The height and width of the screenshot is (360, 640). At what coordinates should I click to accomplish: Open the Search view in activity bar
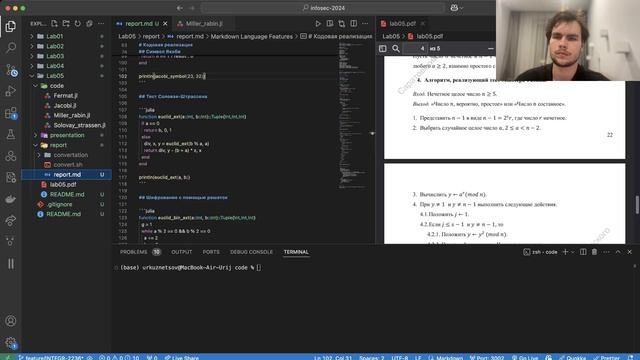pyautogui.click(x=11, y=48)
